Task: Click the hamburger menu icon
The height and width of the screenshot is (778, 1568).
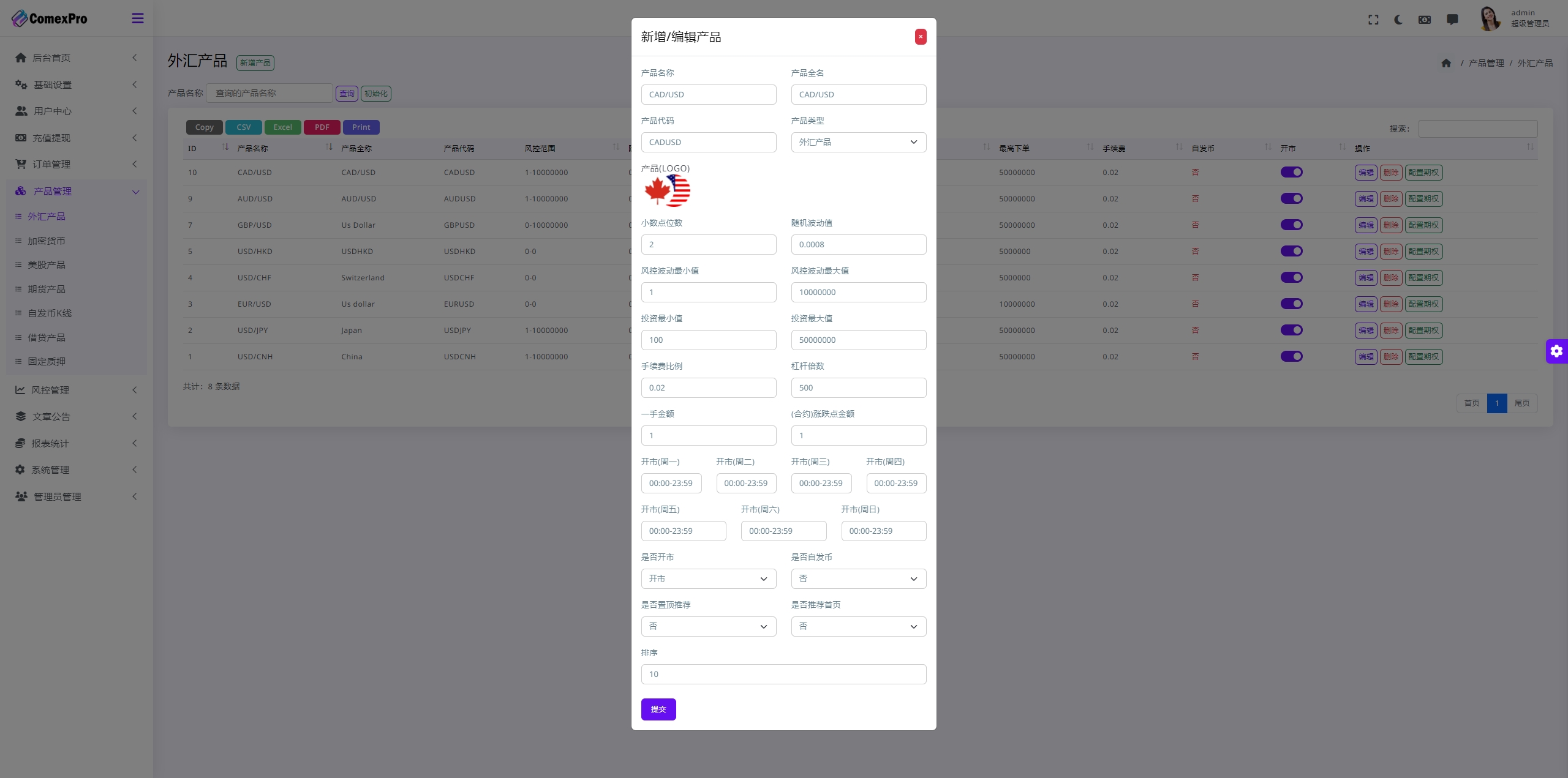Action: (138, 18)
